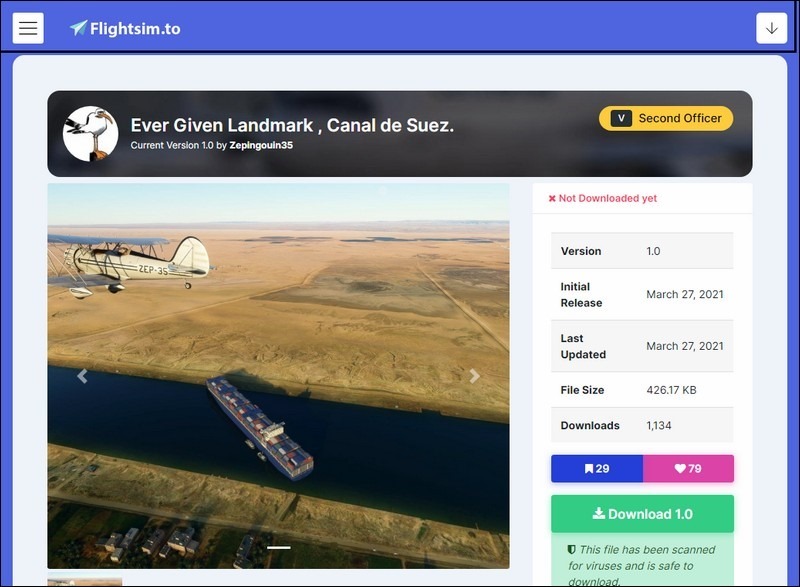Click the download arrow icon in header
800x587 pixels.
point(771,28)
